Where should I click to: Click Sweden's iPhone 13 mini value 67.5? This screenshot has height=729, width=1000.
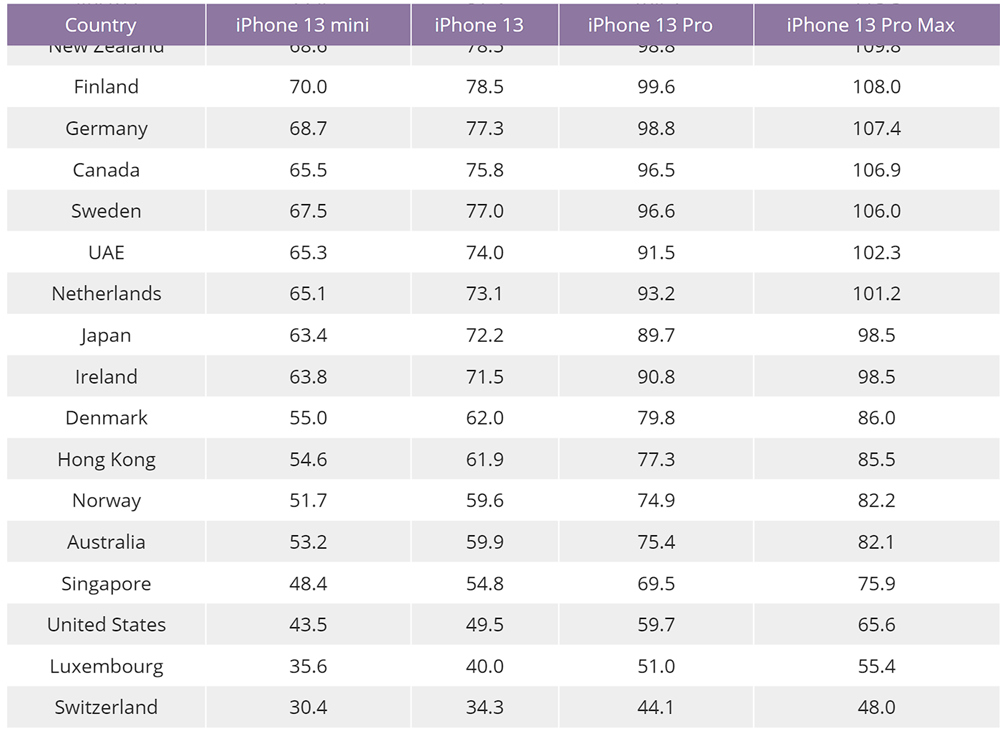click(308, 210)
